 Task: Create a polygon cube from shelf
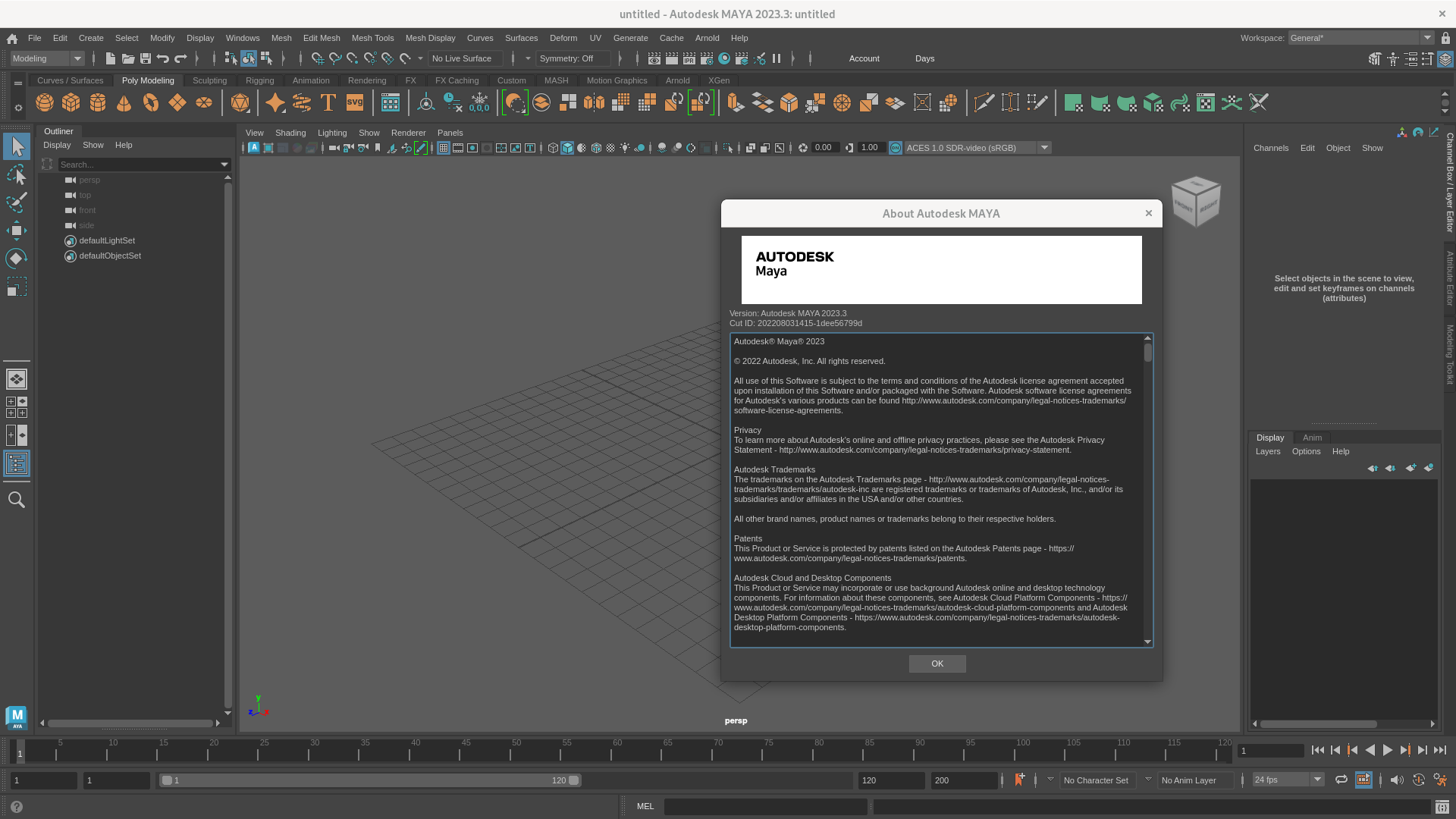(x=71, y=102)
